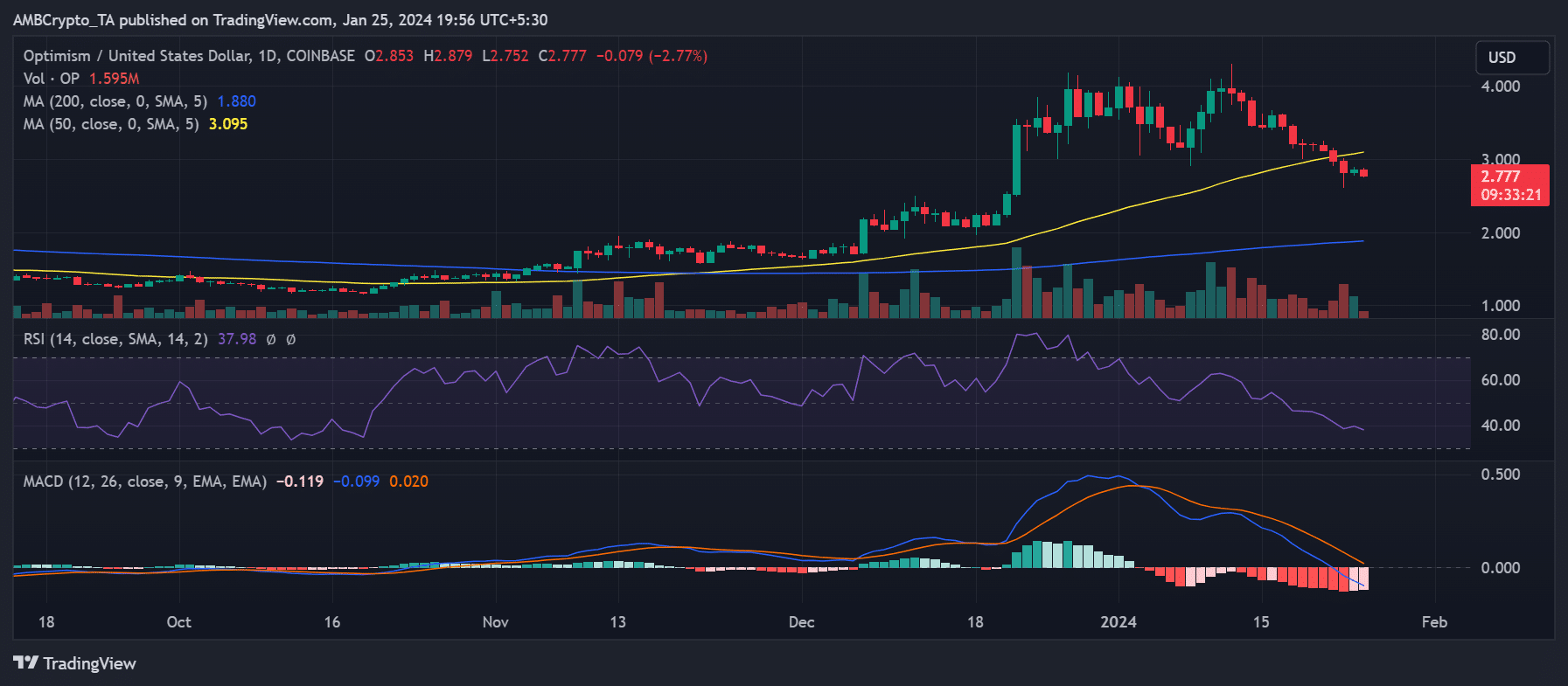1568x686 pixels.
Task: Click the MACD 0.000 axis label
Action: point(1501,568)
